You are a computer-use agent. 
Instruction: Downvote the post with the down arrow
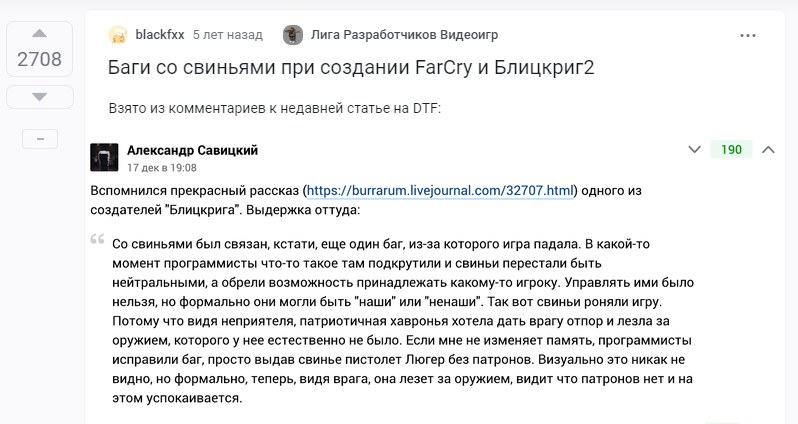coord(39,97)
